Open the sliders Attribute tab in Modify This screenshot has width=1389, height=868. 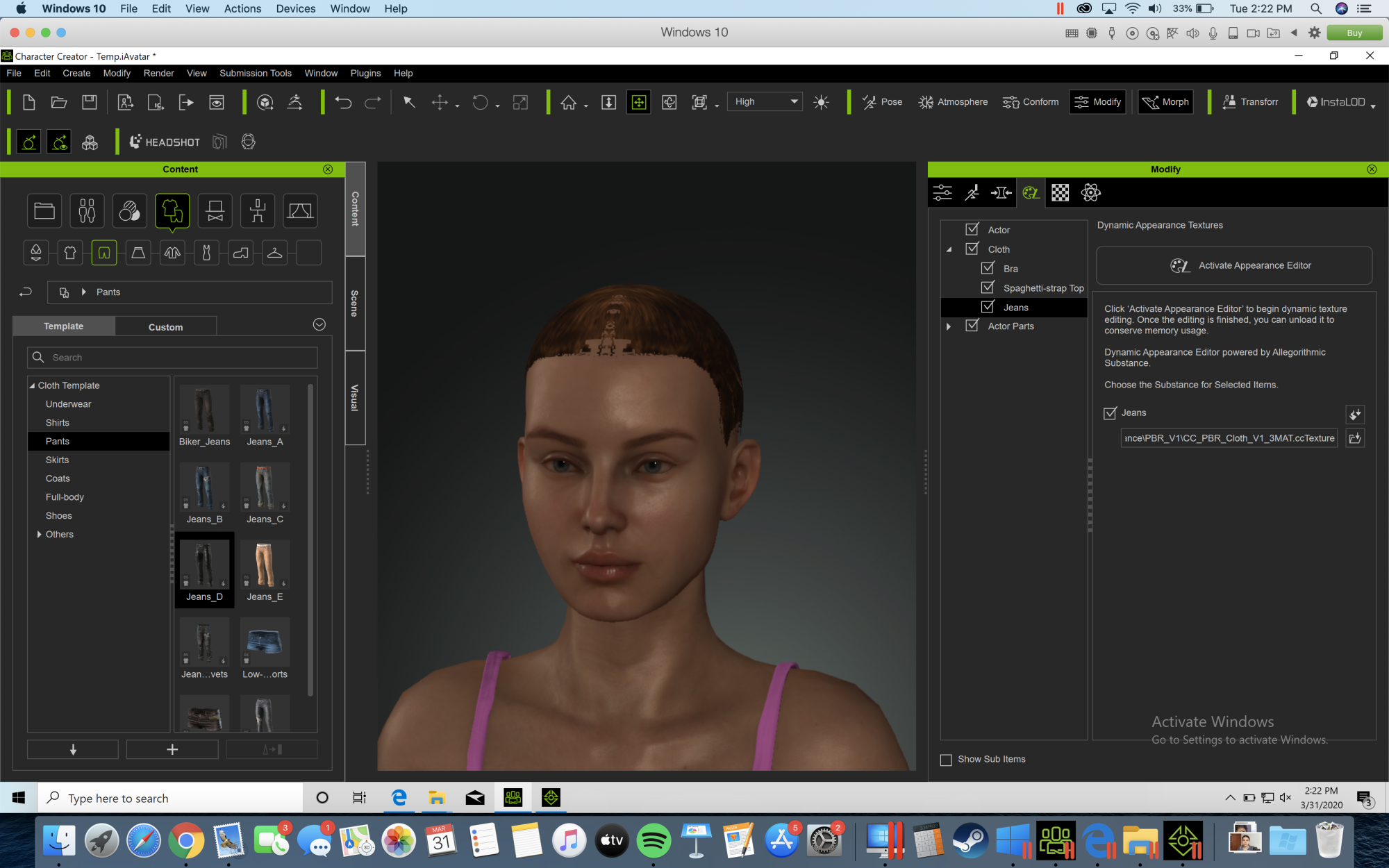point(942,192)
